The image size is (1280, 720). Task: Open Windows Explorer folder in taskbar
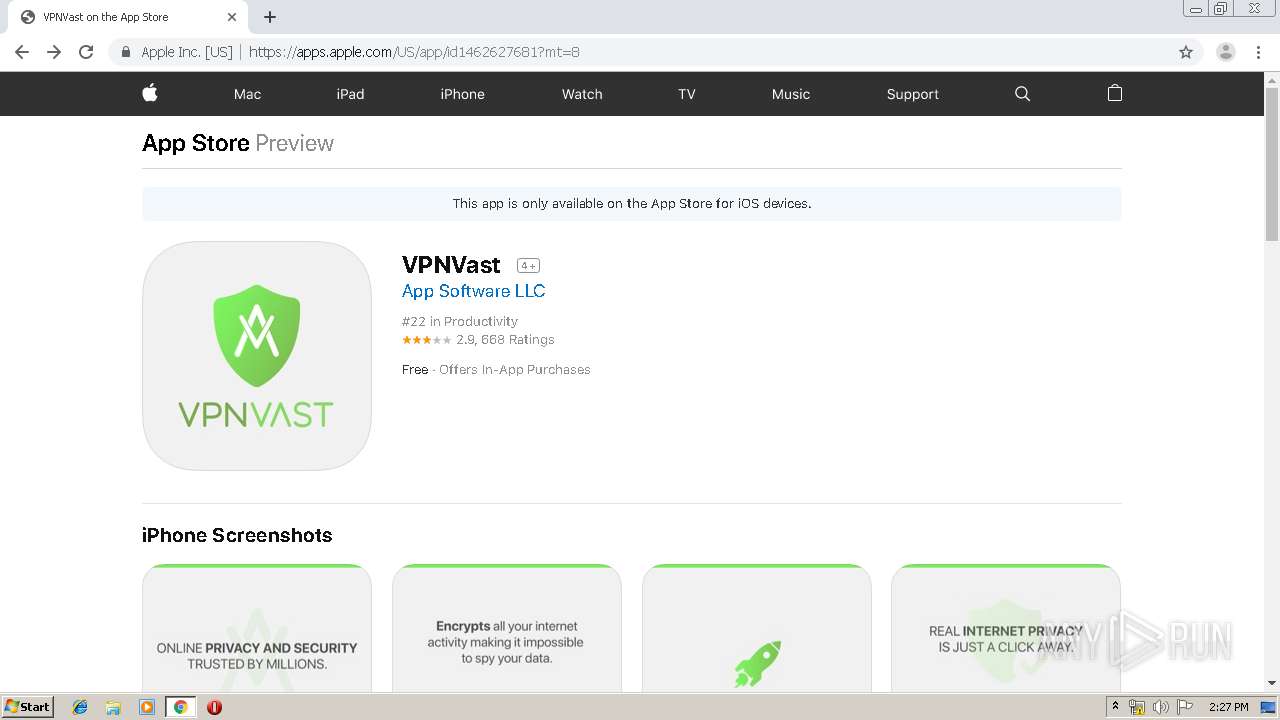113,707
